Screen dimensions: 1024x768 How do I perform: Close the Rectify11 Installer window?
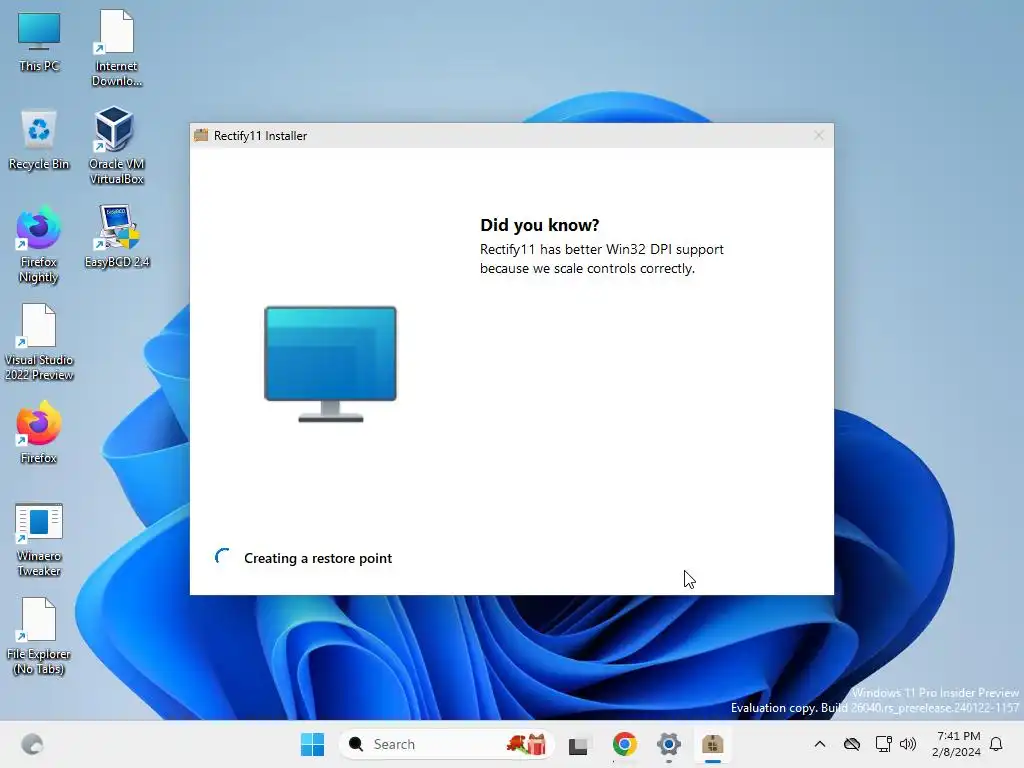click(818, 135)
